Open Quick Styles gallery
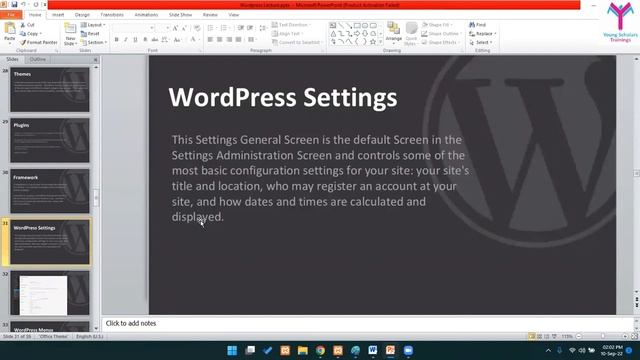640x360 pixels. (x=411, y=33)
